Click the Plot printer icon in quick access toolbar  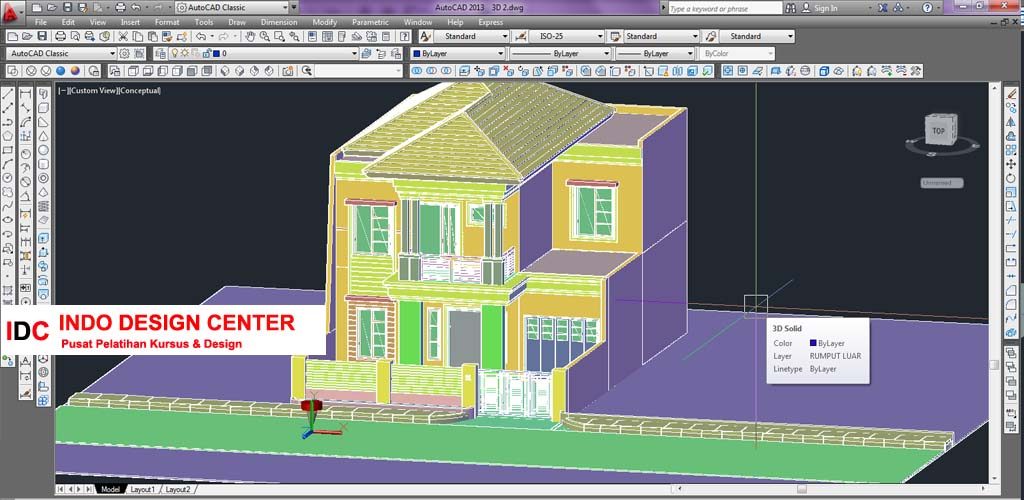pyautogui.click(x=120, y=8)
